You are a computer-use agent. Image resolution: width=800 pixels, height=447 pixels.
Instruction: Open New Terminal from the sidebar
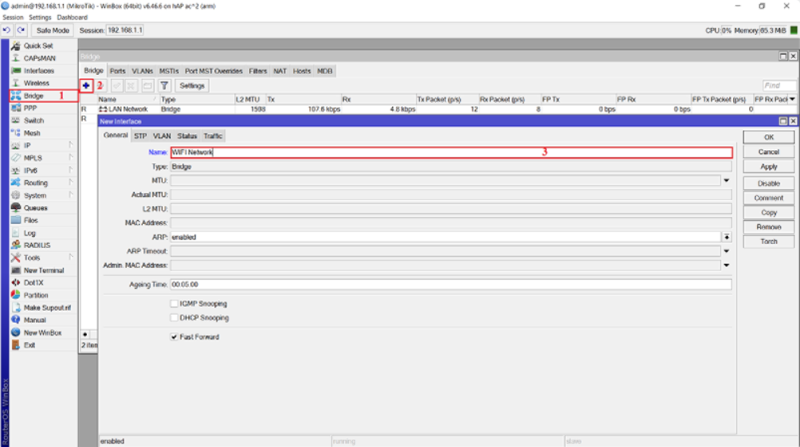coord(45,270)
